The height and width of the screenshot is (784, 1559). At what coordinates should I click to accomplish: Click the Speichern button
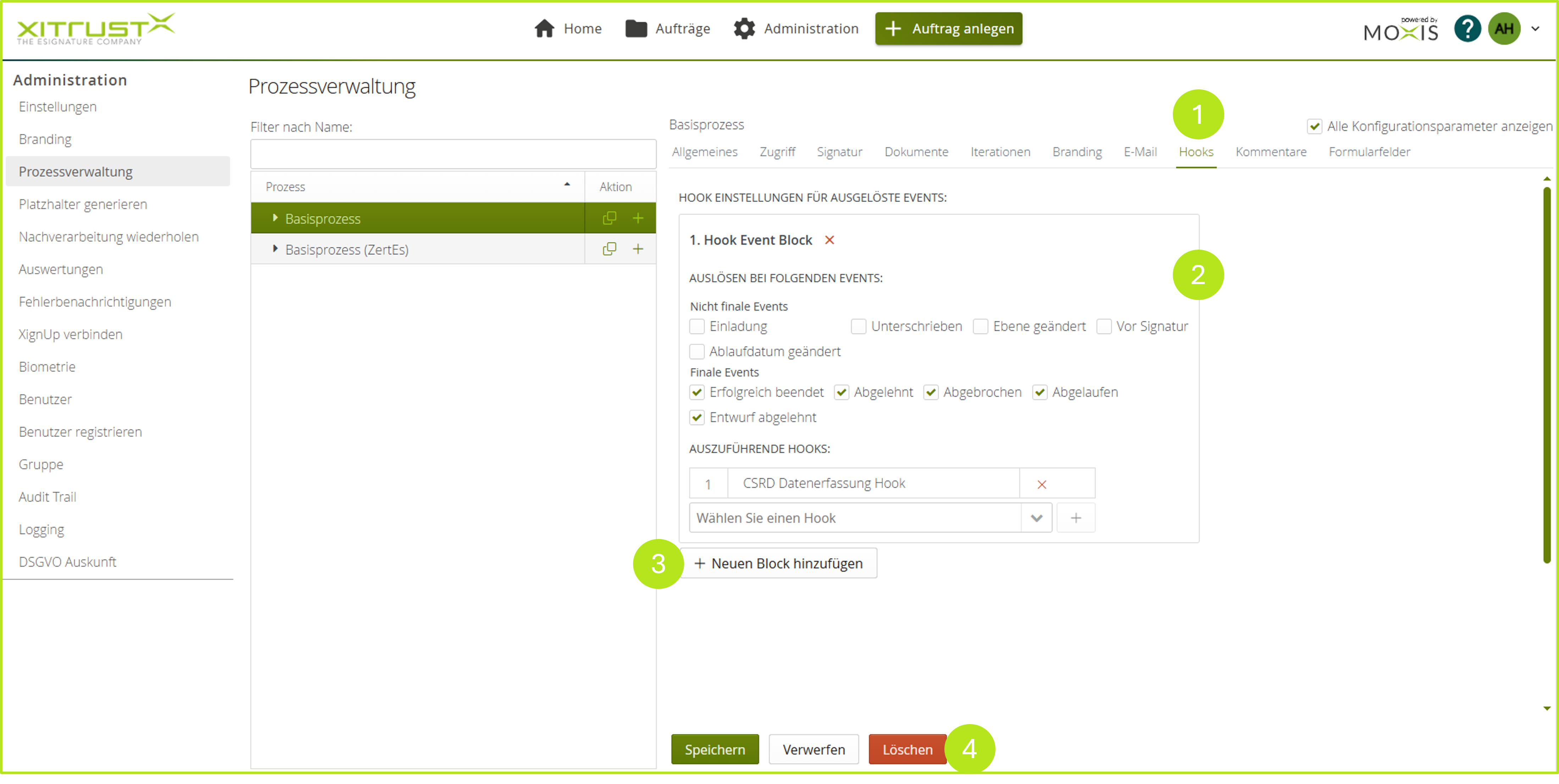pyautogui.click(x=714, y=750)
